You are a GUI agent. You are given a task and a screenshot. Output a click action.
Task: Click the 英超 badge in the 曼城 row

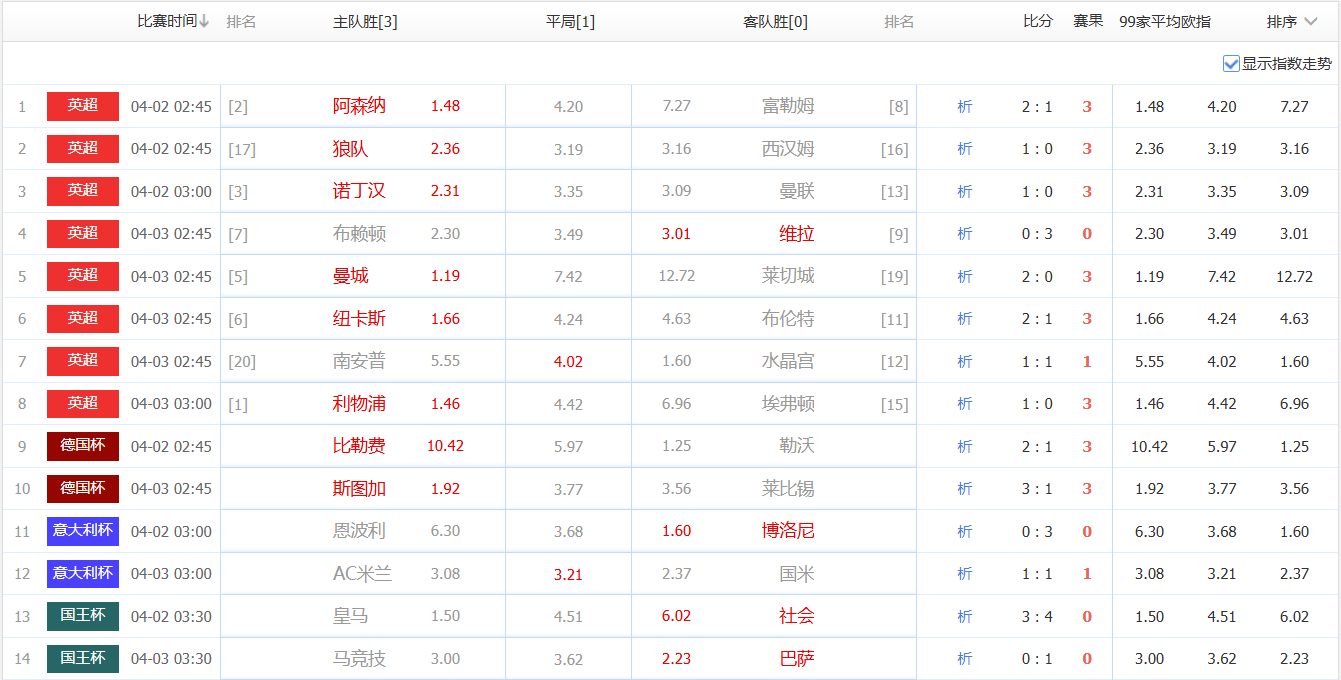(x=83, y=276)
